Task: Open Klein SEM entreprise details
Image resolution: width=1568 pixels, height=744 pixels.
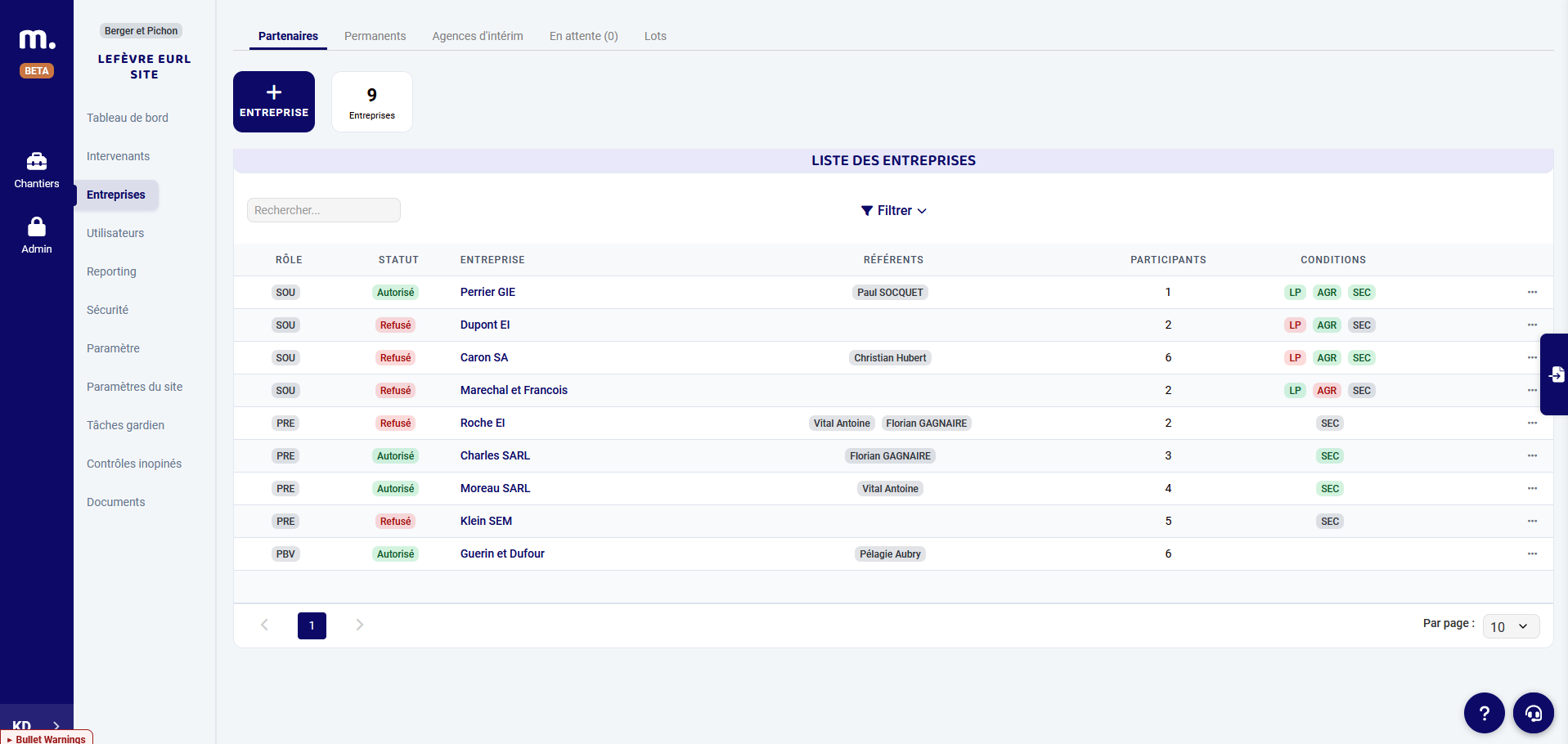Action: pyautogui.click(x=486, y=521)
